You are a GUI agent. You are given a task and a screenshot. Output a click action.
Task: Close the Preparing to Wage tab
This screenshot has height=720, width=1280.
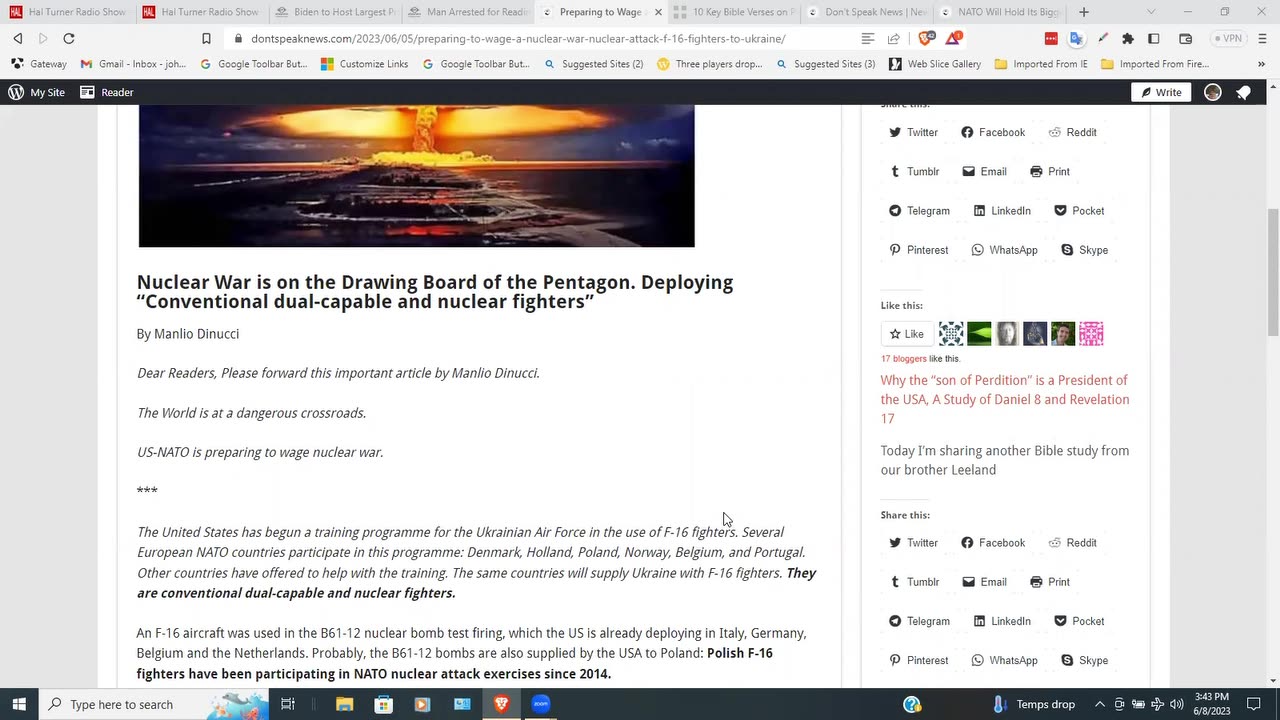(658, 12)
